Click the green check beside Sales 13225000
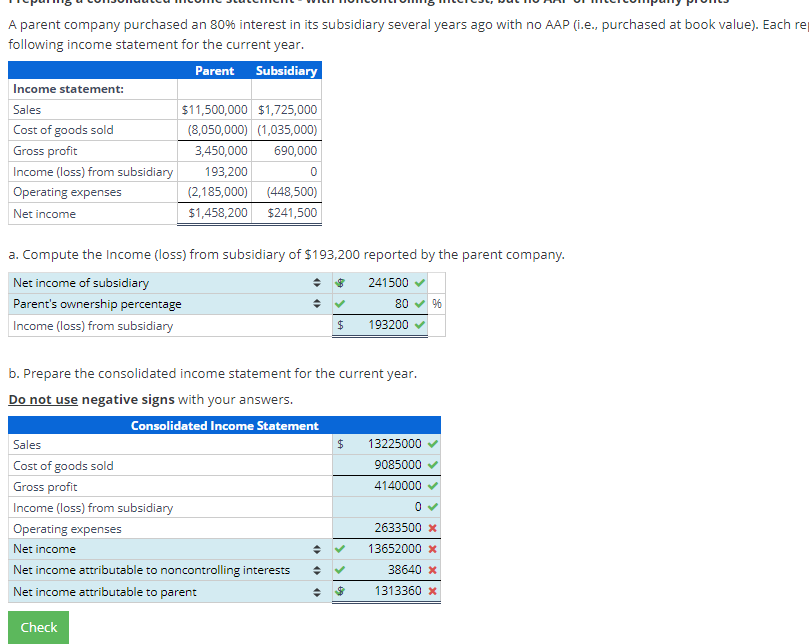The height and width of the screenshot is (644, 809). (x=433, y=444)
